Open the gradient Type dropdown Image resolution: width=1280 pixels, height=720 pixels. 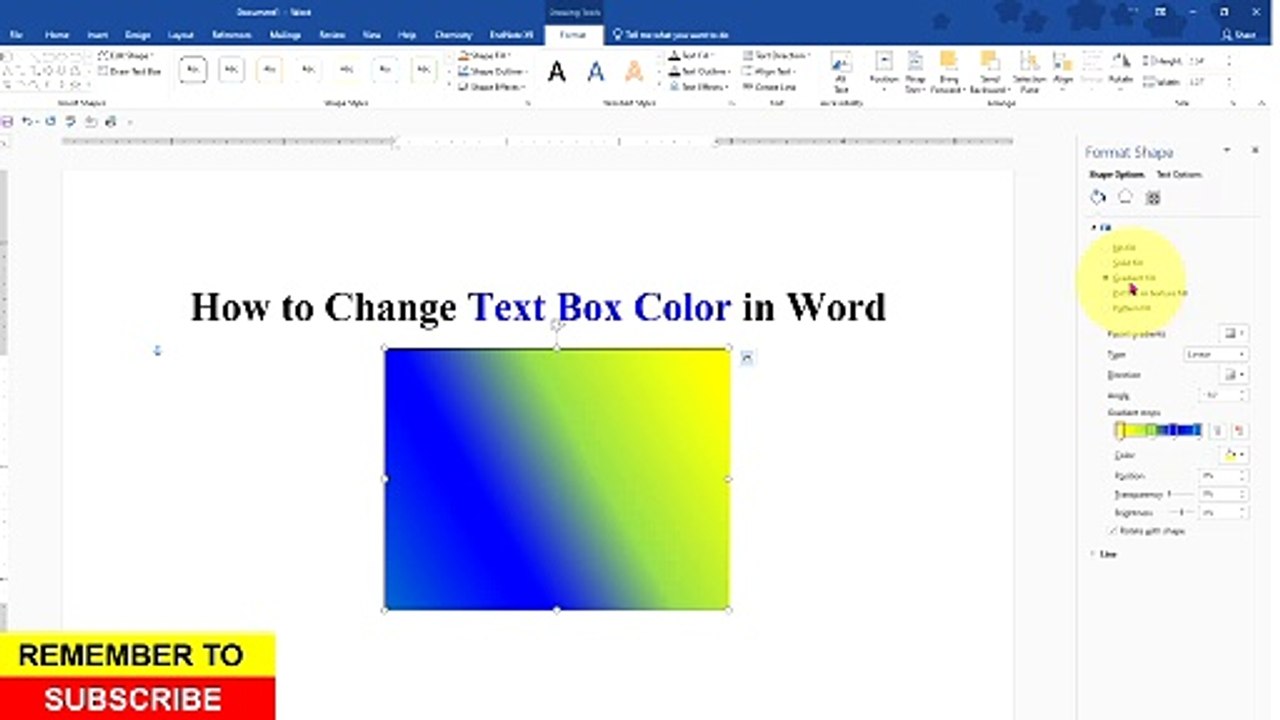click(x=1214, y=354)
